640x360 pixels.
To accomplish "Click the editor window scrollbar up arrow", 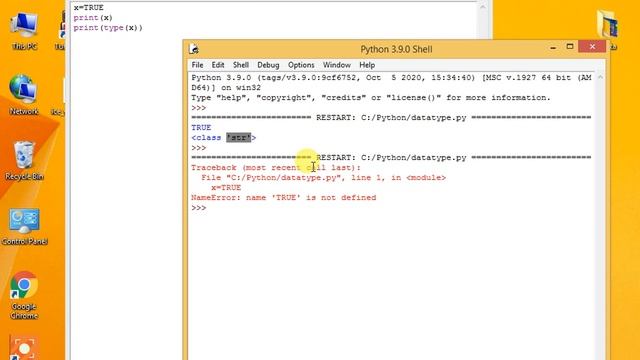I will point(483,7).
